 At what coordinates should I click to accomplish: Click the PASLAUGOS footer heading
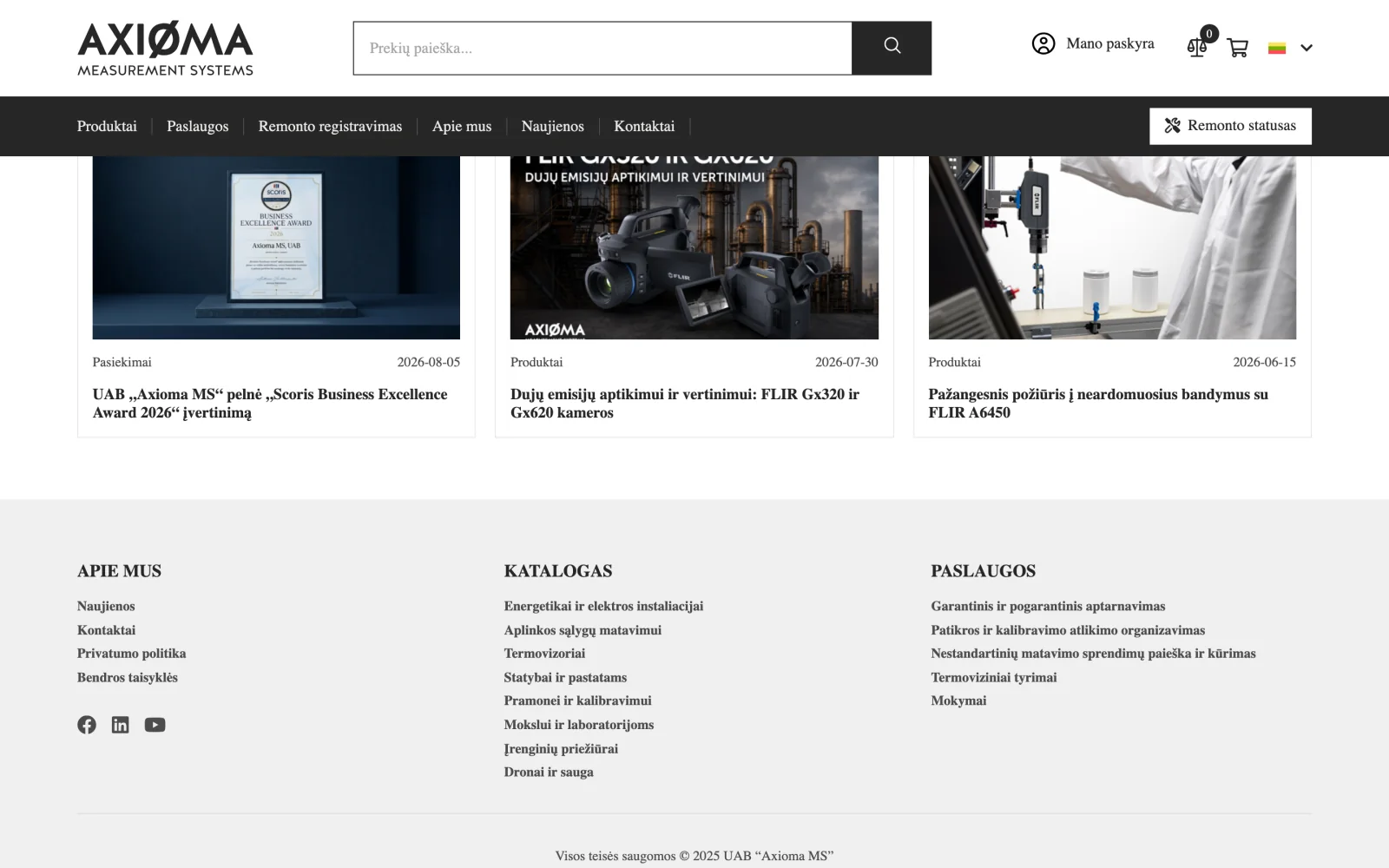click(x=983, y=571)
